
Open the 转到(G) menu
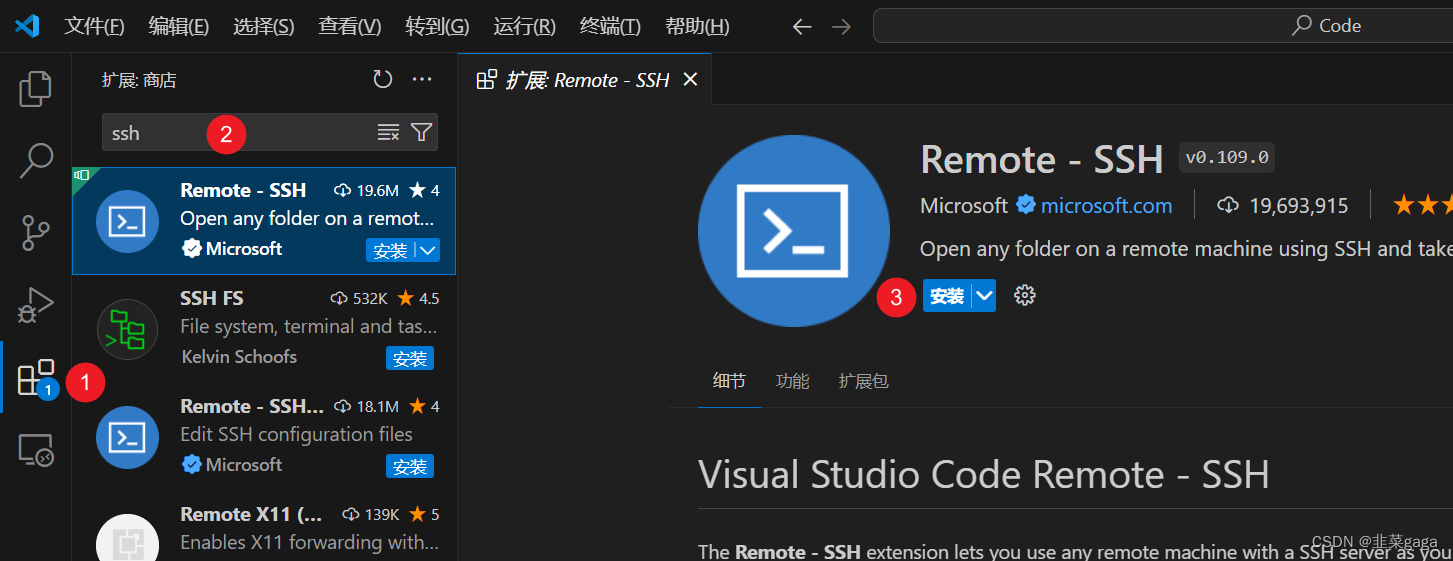(437, 27)
